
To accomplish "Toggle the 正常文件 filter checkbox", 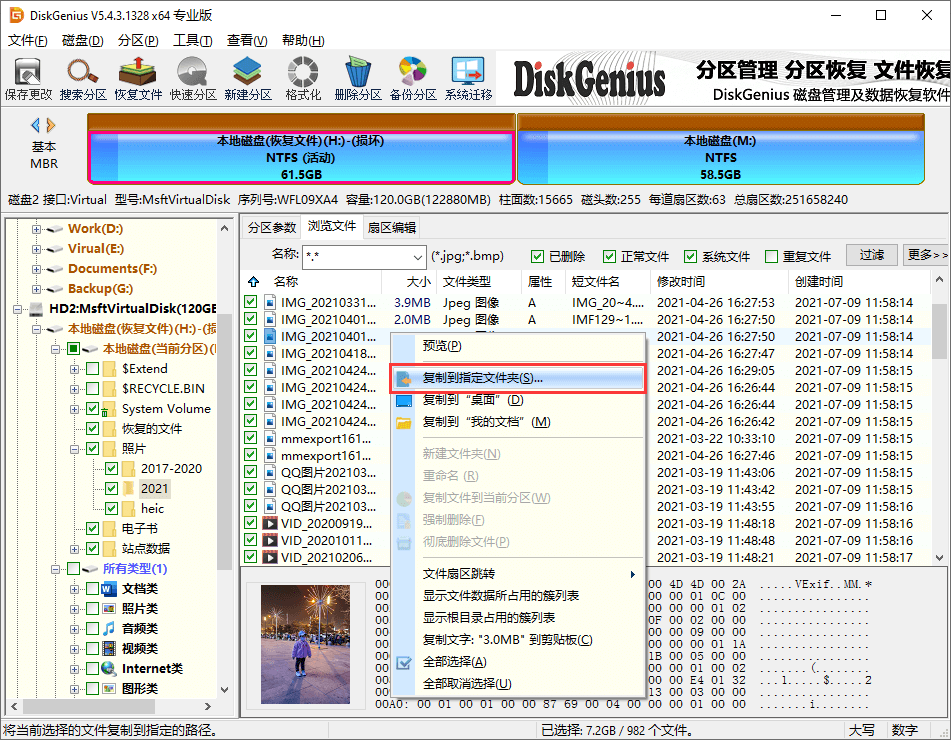I will (x=610, y=257).
